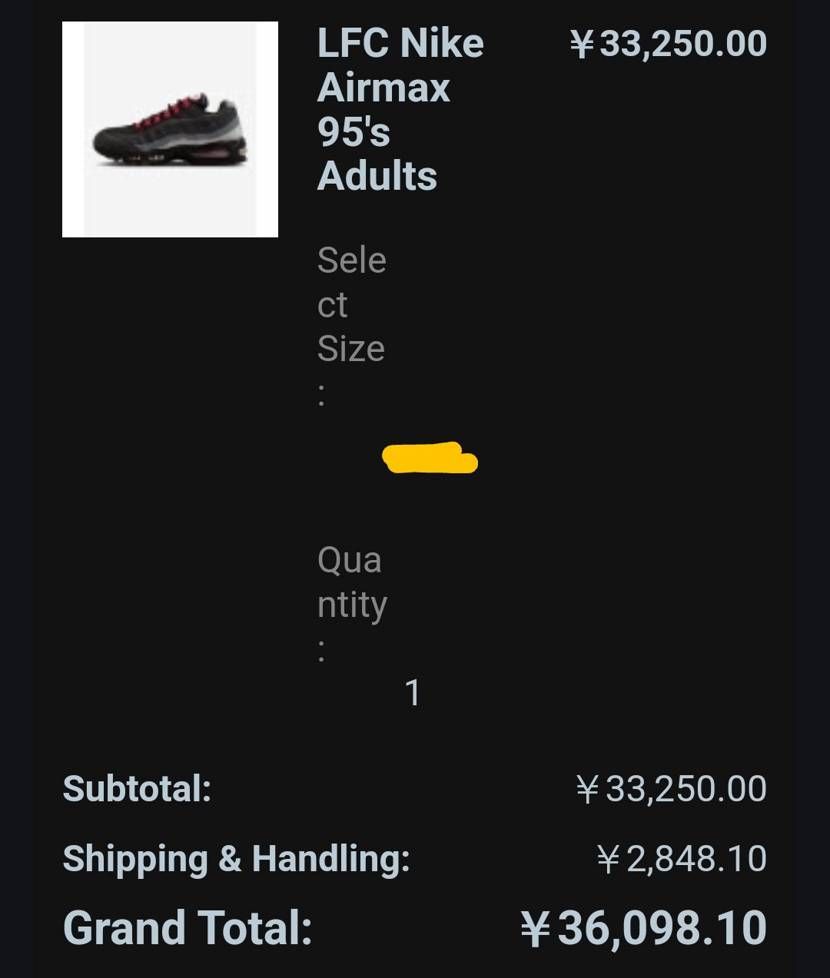The height and width of the screenshot is (978, 830).
Task: Click the colon below the Select Size label
Action: tap(321, 394)
